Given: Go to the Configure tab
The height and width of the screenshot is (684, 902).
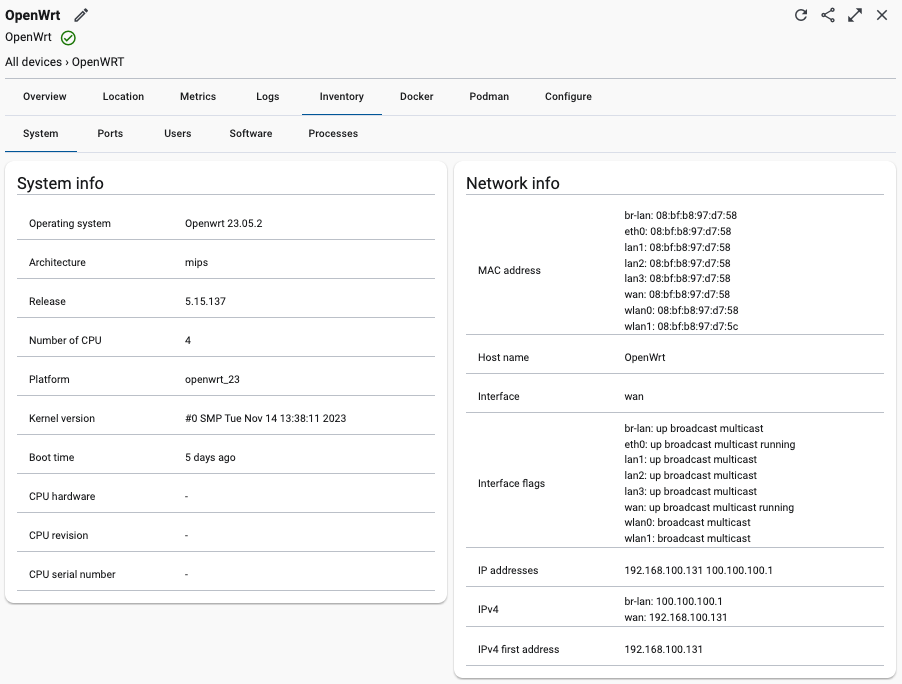Looking at the screenshot, I should coord(568,97).
